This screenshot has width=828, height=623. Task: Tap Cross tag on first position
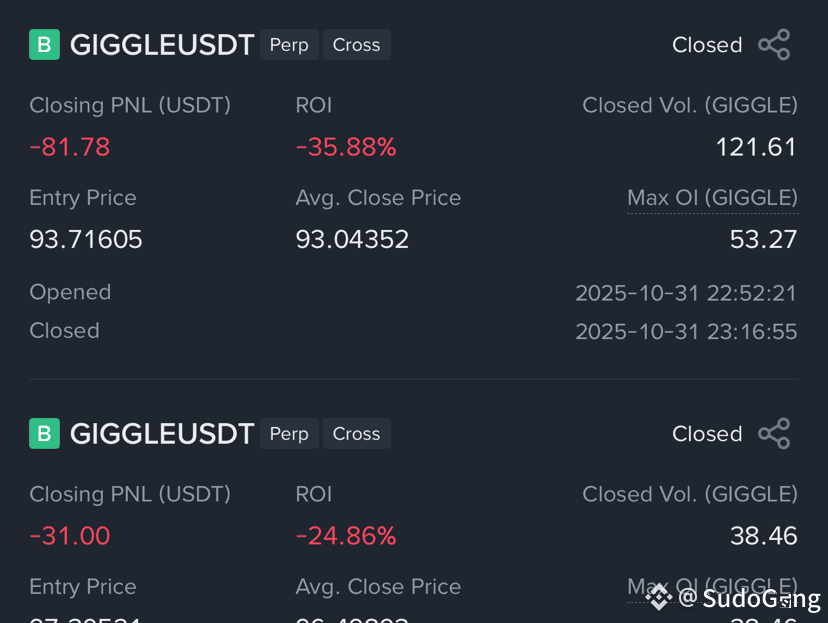pyautogui.click(x=356, y=45)
